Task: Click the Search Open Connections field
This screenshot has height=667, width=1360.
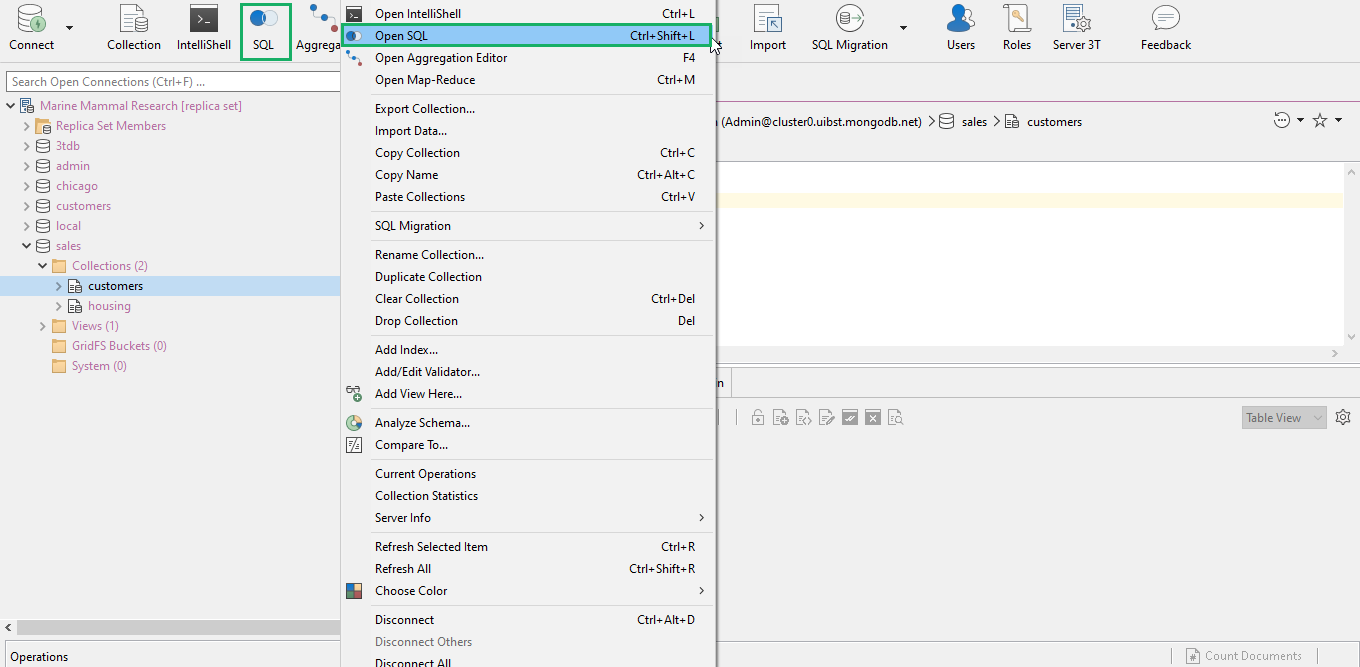Action: coord(172,82)
